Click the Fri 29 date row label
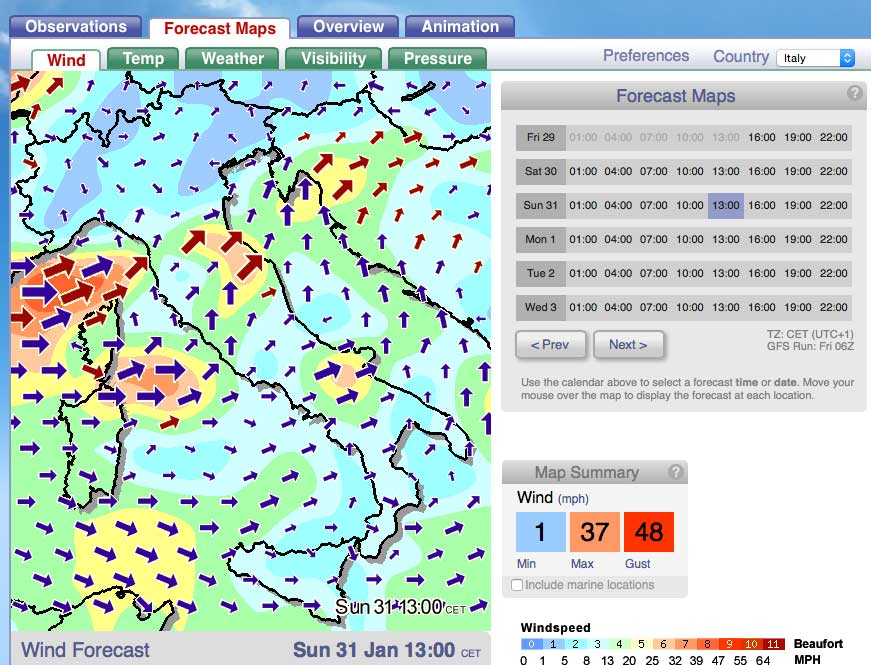871x665 pixels. 541,138
